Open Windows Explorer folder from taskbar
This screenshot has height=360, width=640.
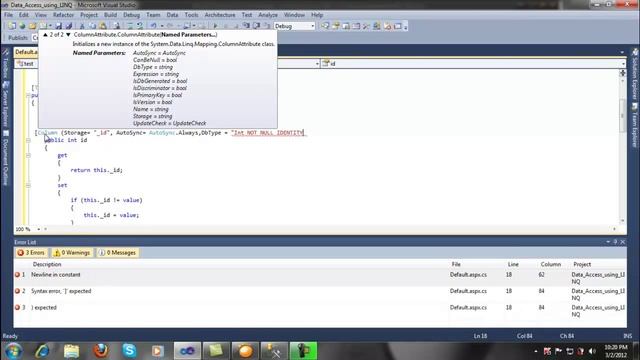71,351
